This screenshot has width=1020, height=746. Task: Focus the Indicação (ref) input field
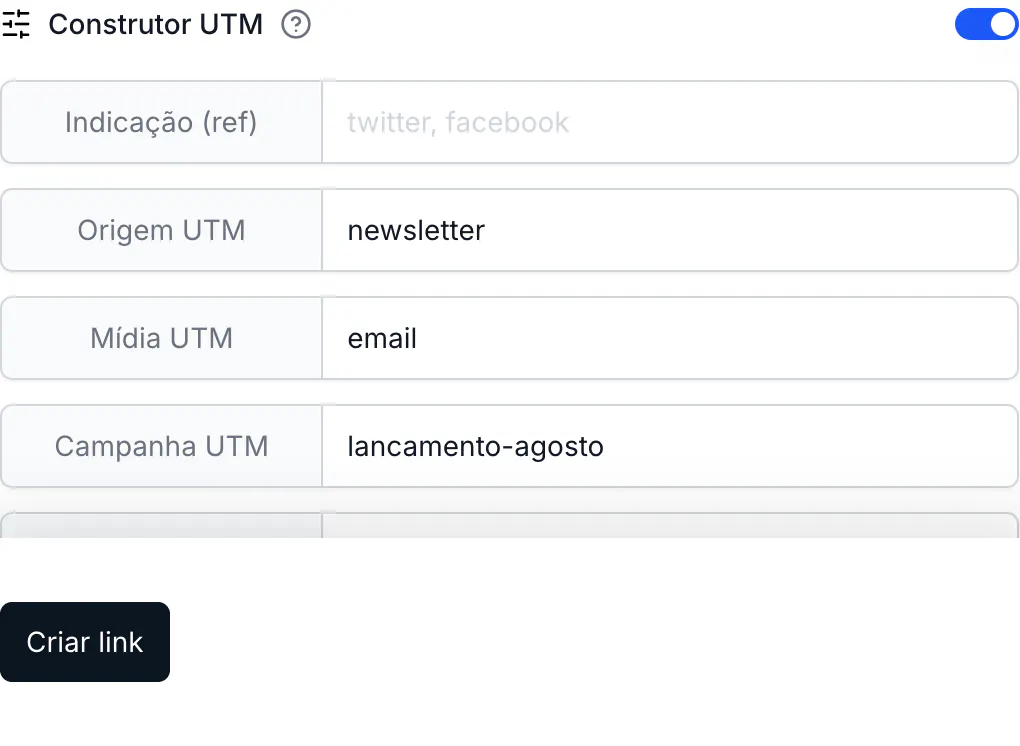[670, 122]
